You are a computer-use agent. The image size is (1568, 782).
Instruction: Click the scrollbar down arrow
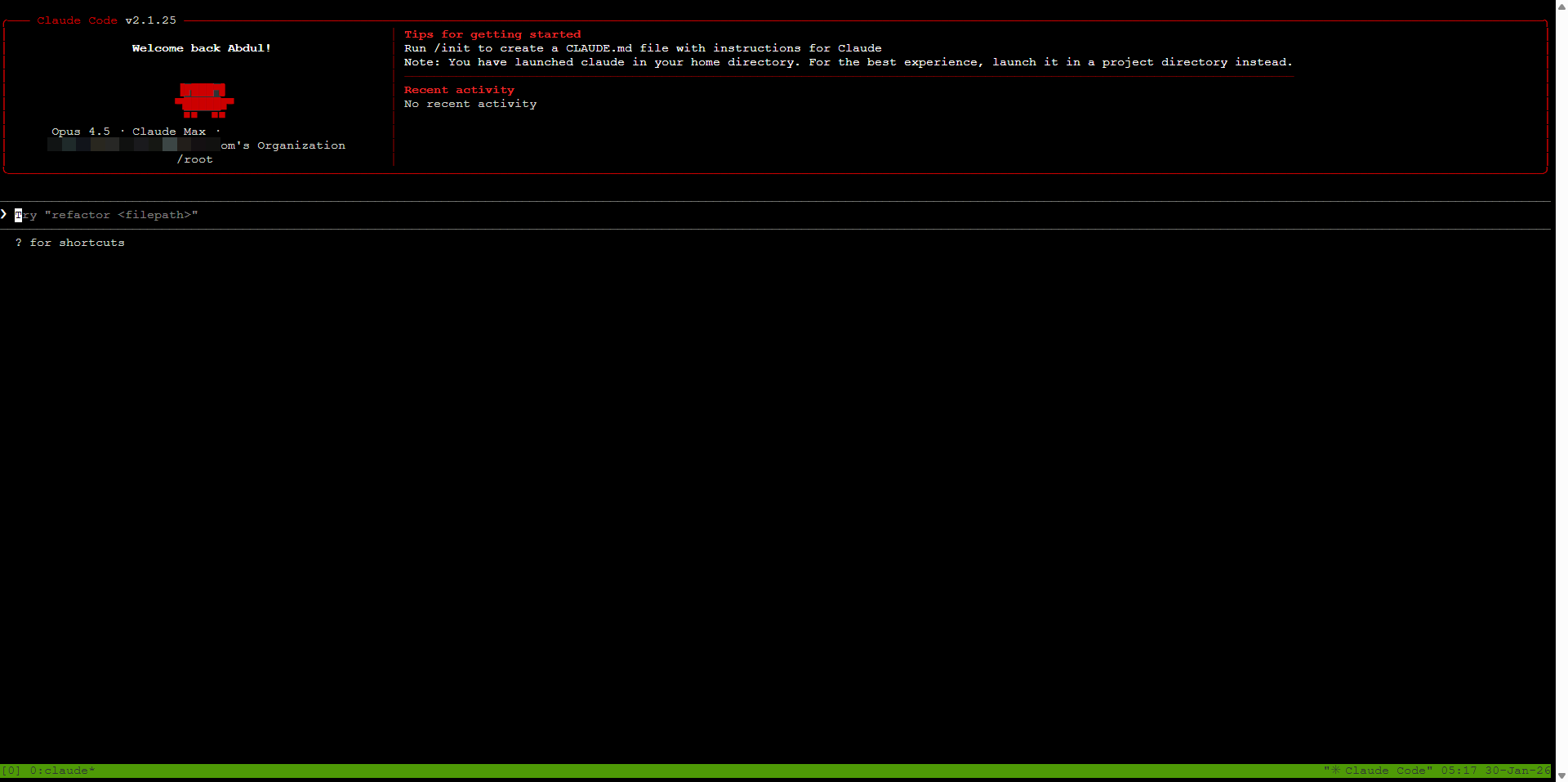pos(1561,775)
